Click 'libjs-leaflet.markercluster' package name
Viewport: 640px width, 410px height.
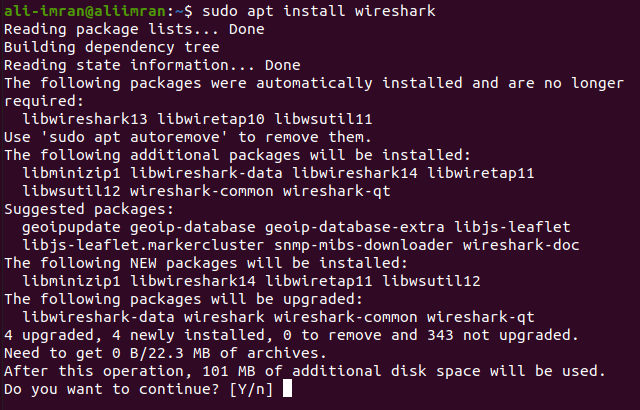tap(143, 245)
